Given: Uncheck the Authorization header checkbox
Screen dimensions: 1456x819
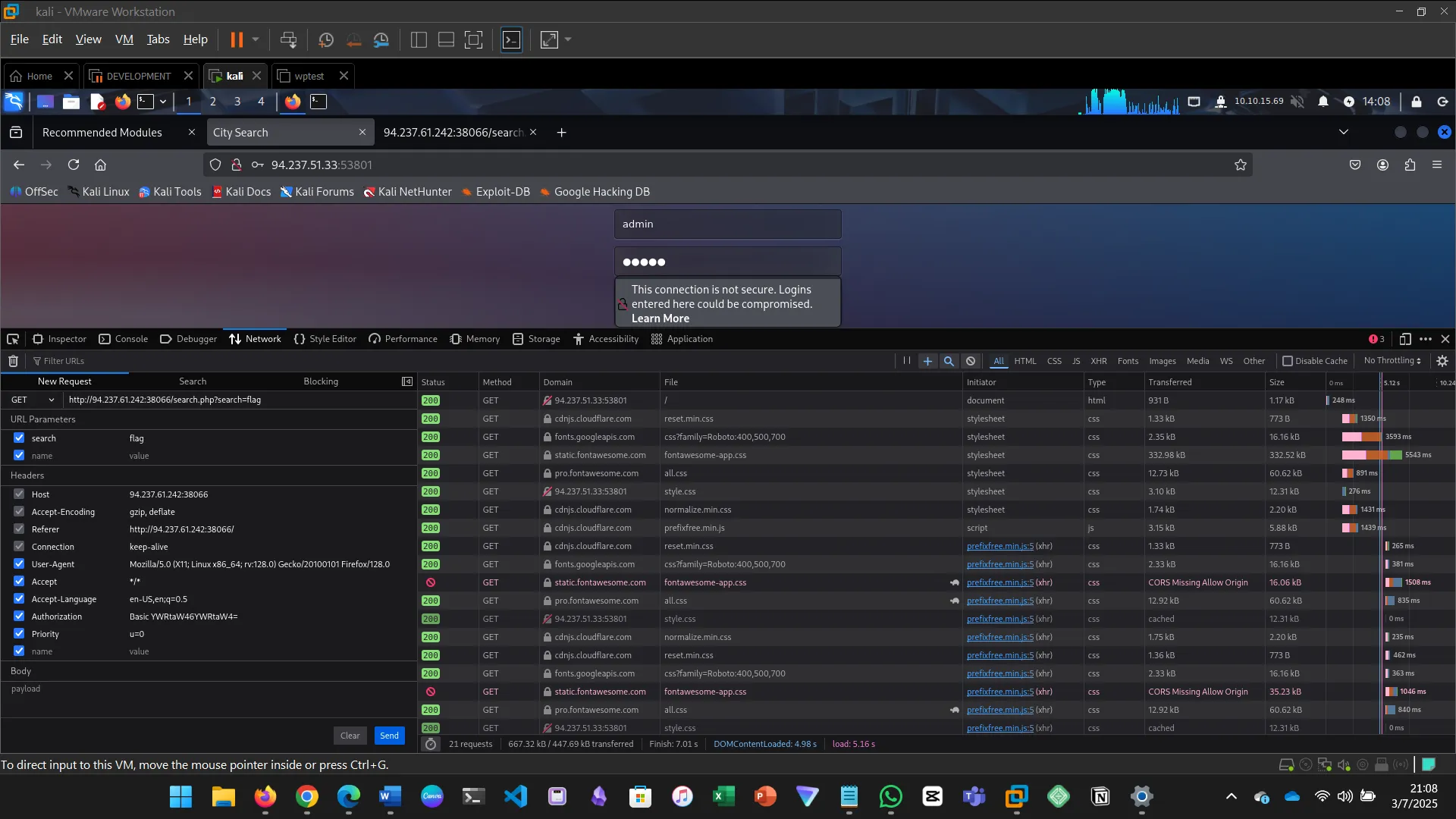Looking at the screenshot, I should [19, 617].
